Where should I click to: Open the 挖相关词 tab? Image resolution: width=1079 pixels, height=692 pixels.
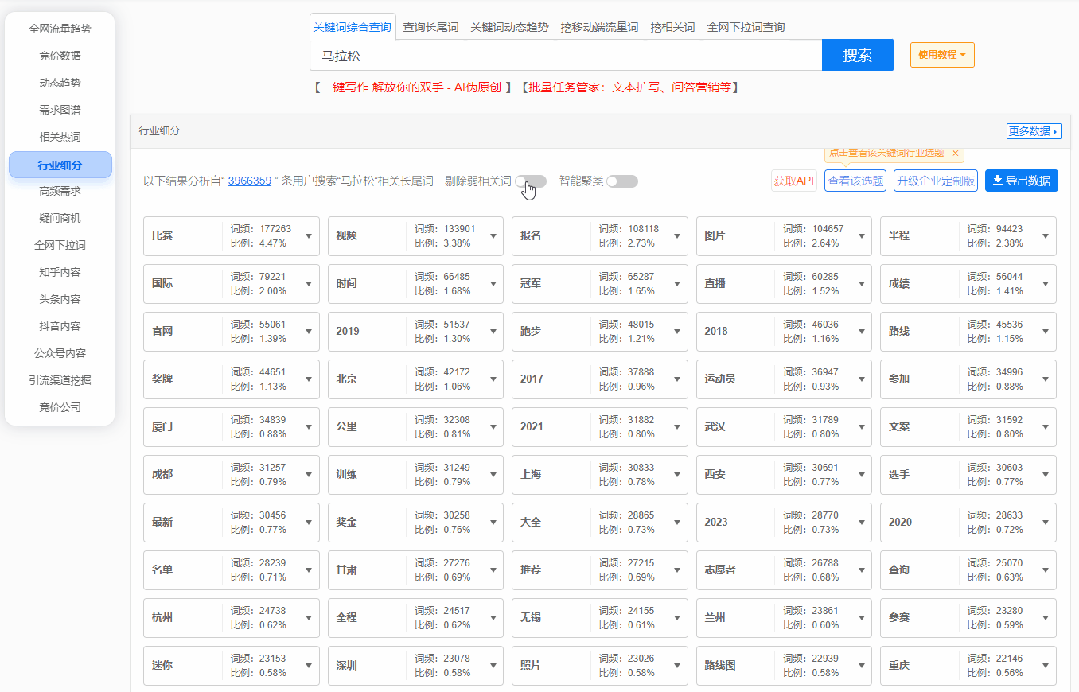point(672,28)
